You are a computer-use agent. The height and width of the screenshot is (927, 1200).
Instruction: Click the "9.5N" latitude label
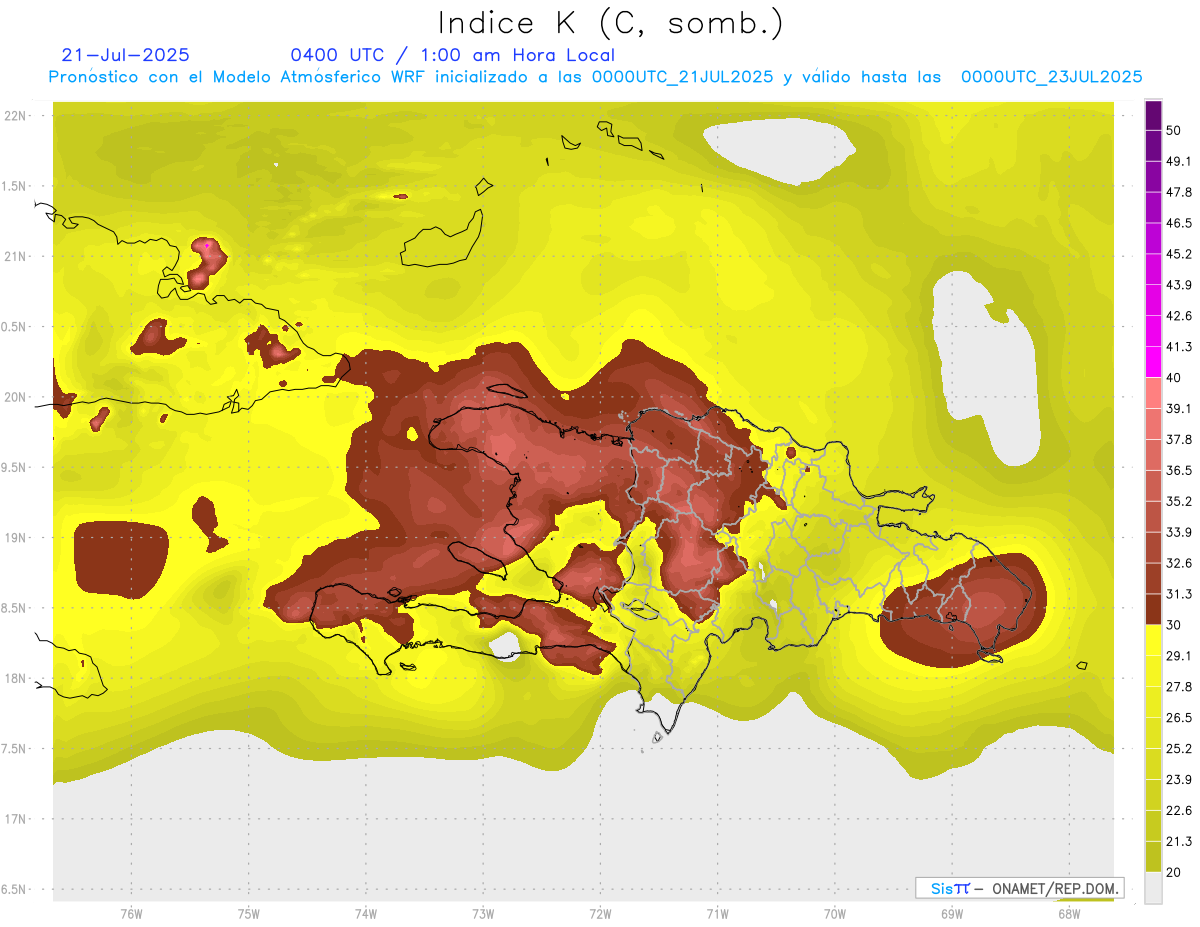[x=13, y=467]
